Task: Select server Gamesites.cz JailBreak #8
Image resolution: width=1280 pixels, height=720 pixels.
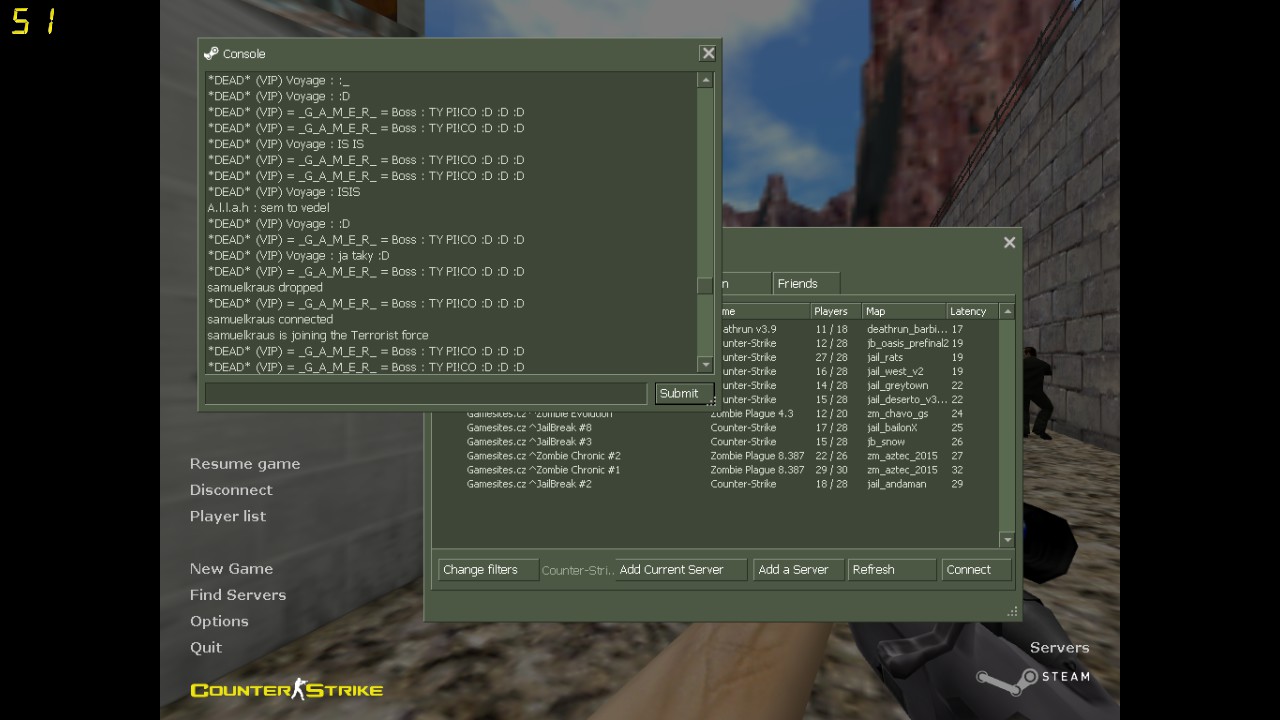Action: (715, 428)
